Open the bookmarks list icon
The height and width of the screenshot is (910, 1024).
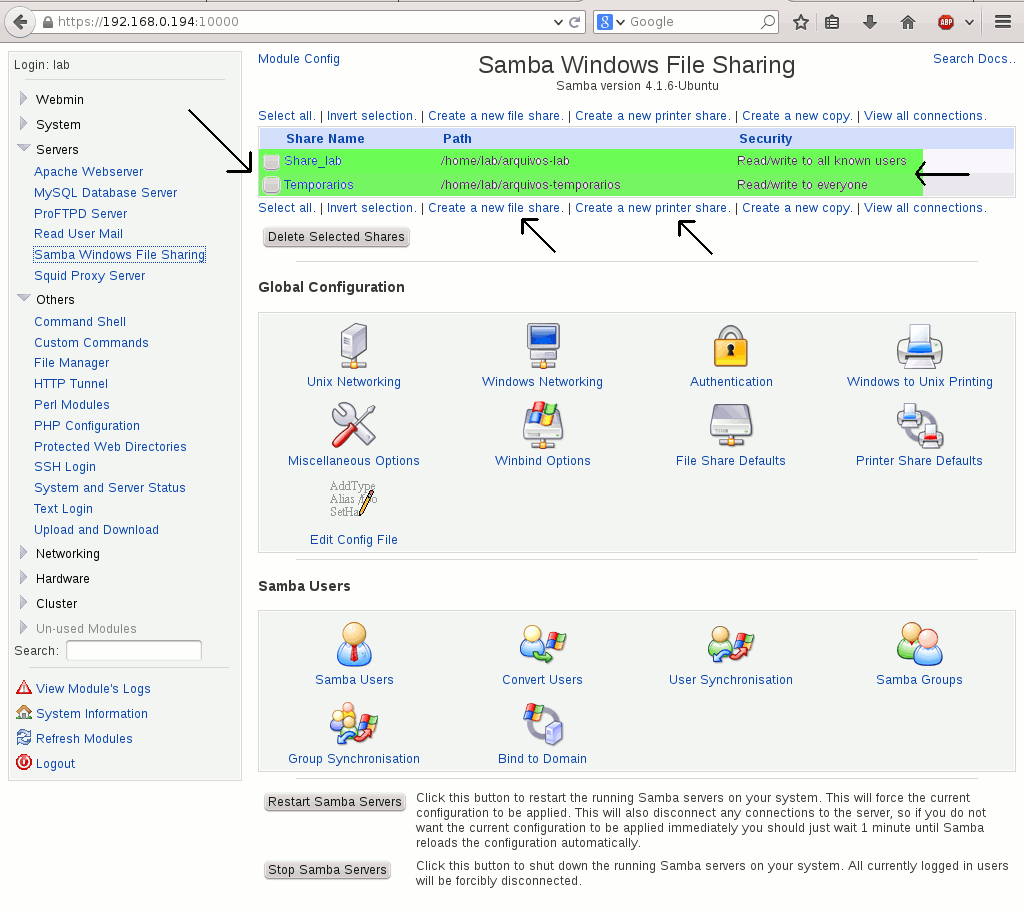click(x=832, y=22)
